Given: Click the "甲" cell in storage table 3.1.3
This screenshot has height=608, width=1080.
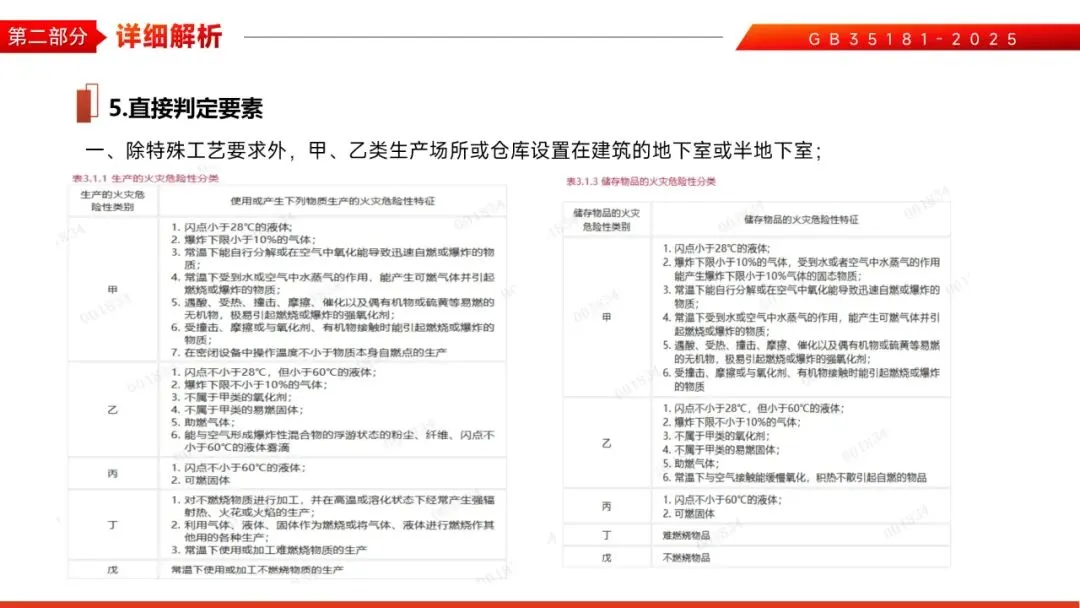Looking at the screenshot, I should pos(607,317).
